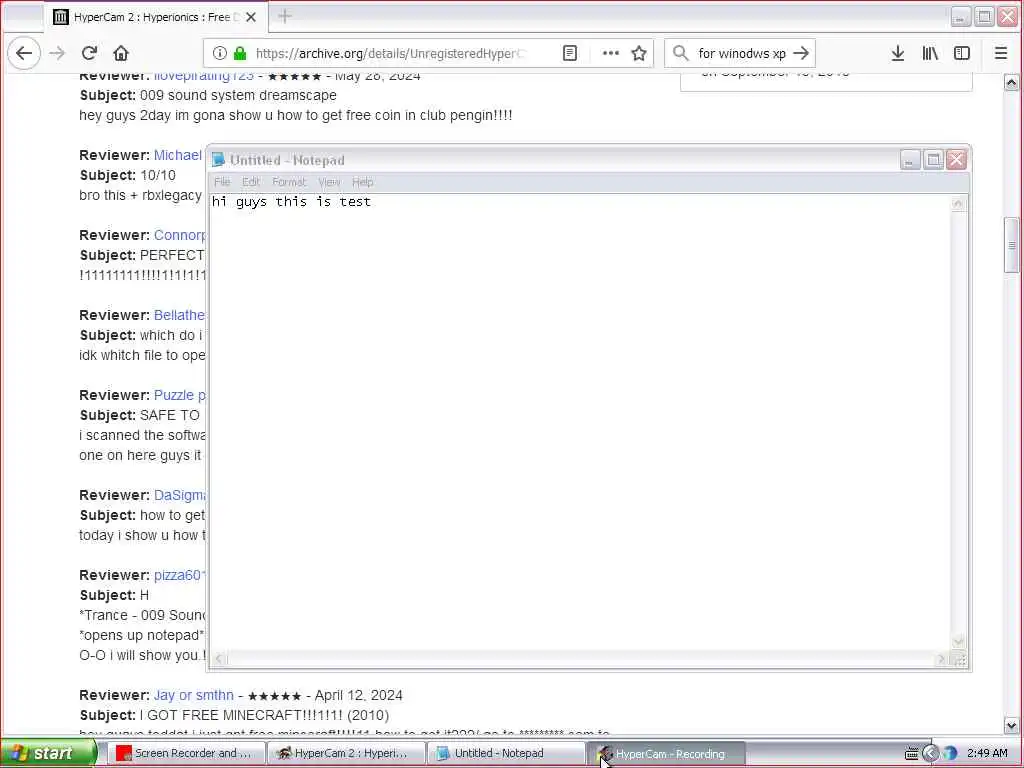Switch to Screen Recorder taskbar button
Image resolution: width=1024 pixels, height=768 pixels.
click(186, 754)
